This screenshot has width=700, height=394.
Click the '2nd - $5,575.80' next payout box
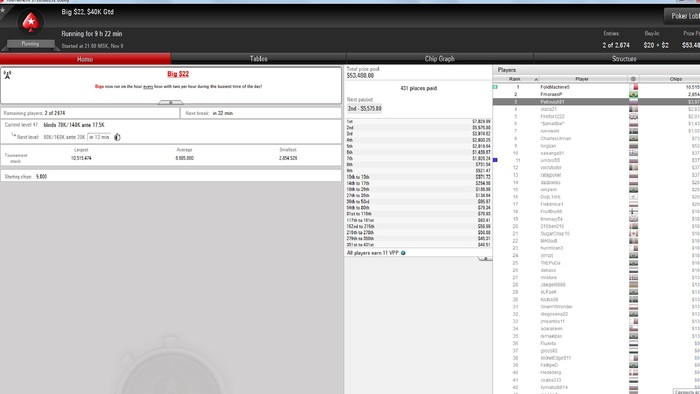(x=364, y=108)
